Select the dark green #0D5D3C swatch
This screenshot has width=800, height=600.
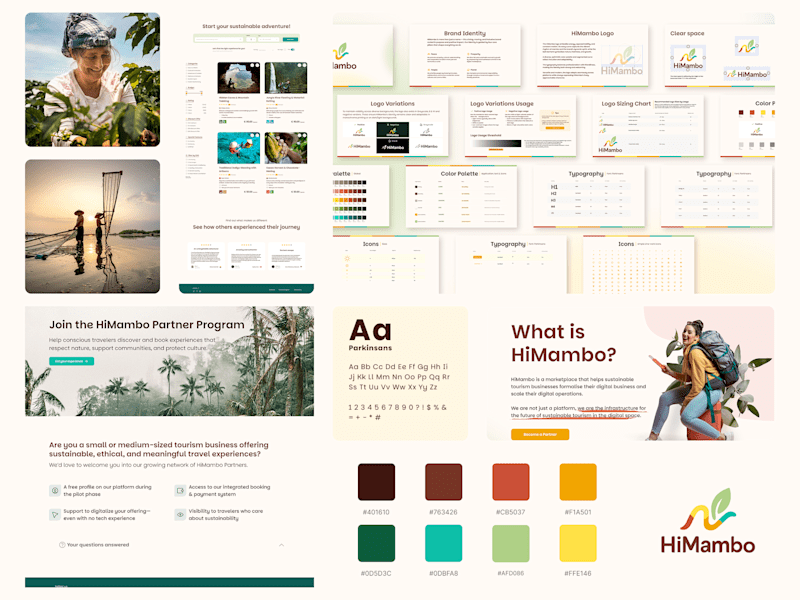(377, 543)
